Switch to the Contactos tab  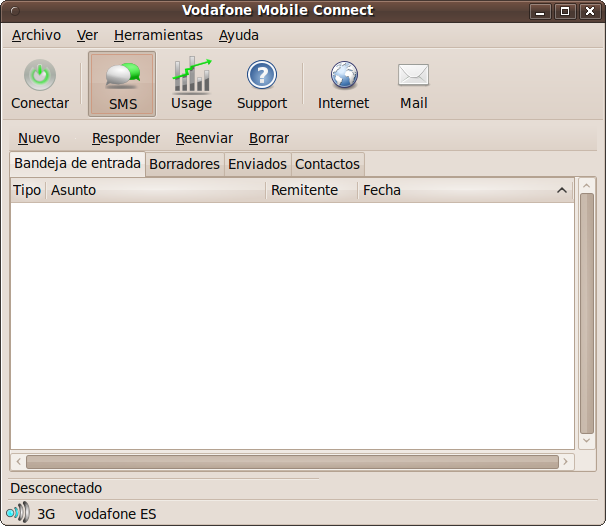(327, 164)
